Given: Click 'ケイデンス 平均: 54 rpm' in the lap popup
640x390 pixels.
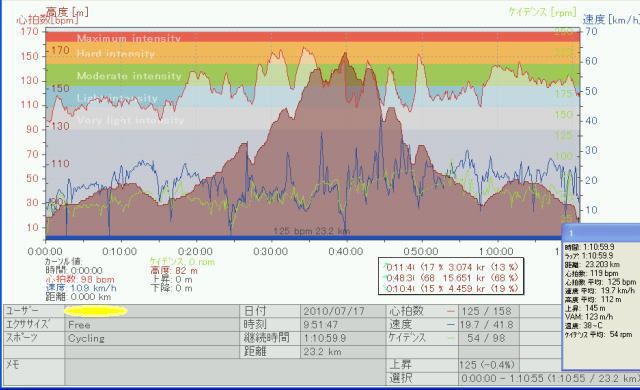Looking at the screenshot, I should tap(598, 335).
